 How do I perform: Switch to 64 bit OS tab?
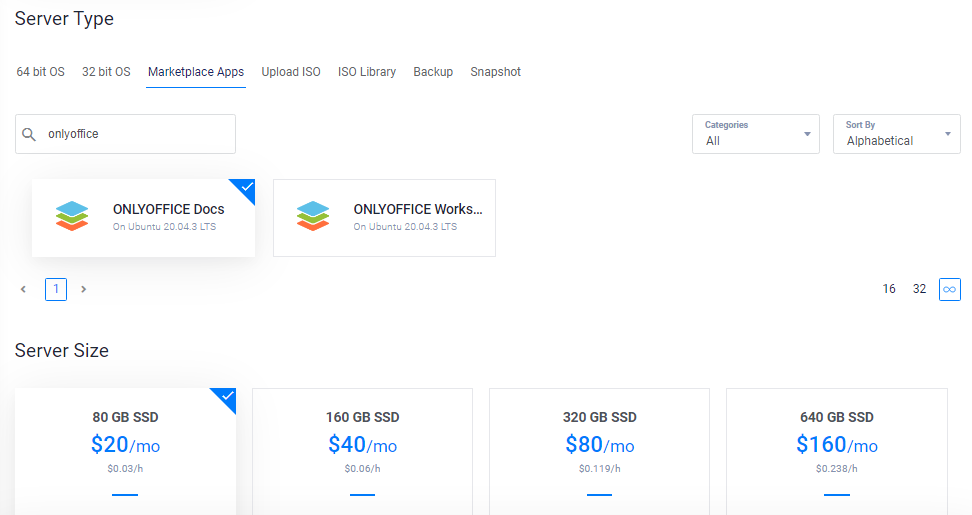40,72
